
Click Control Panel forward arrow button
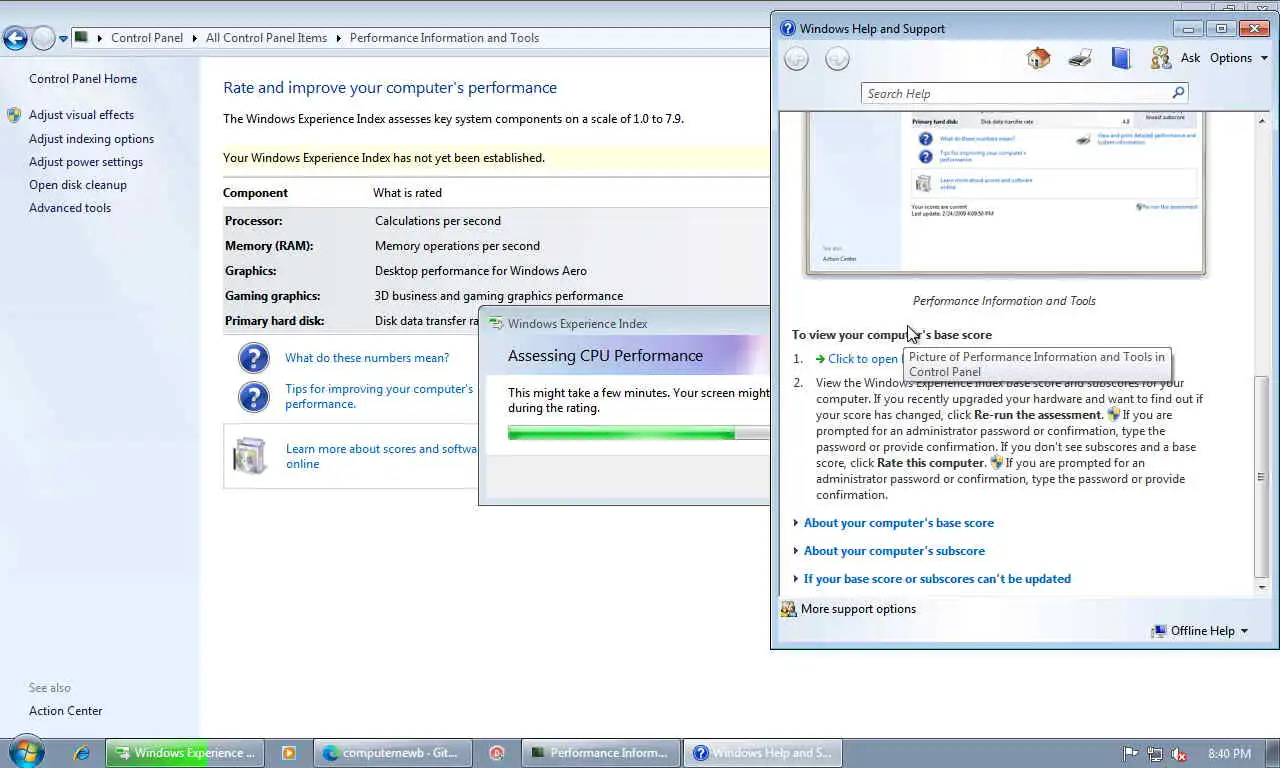point(43,38)
